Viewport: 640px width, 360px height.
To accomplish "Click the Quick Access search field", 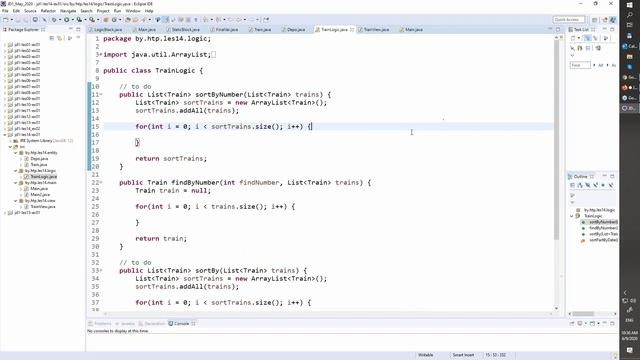I will 569,20.
